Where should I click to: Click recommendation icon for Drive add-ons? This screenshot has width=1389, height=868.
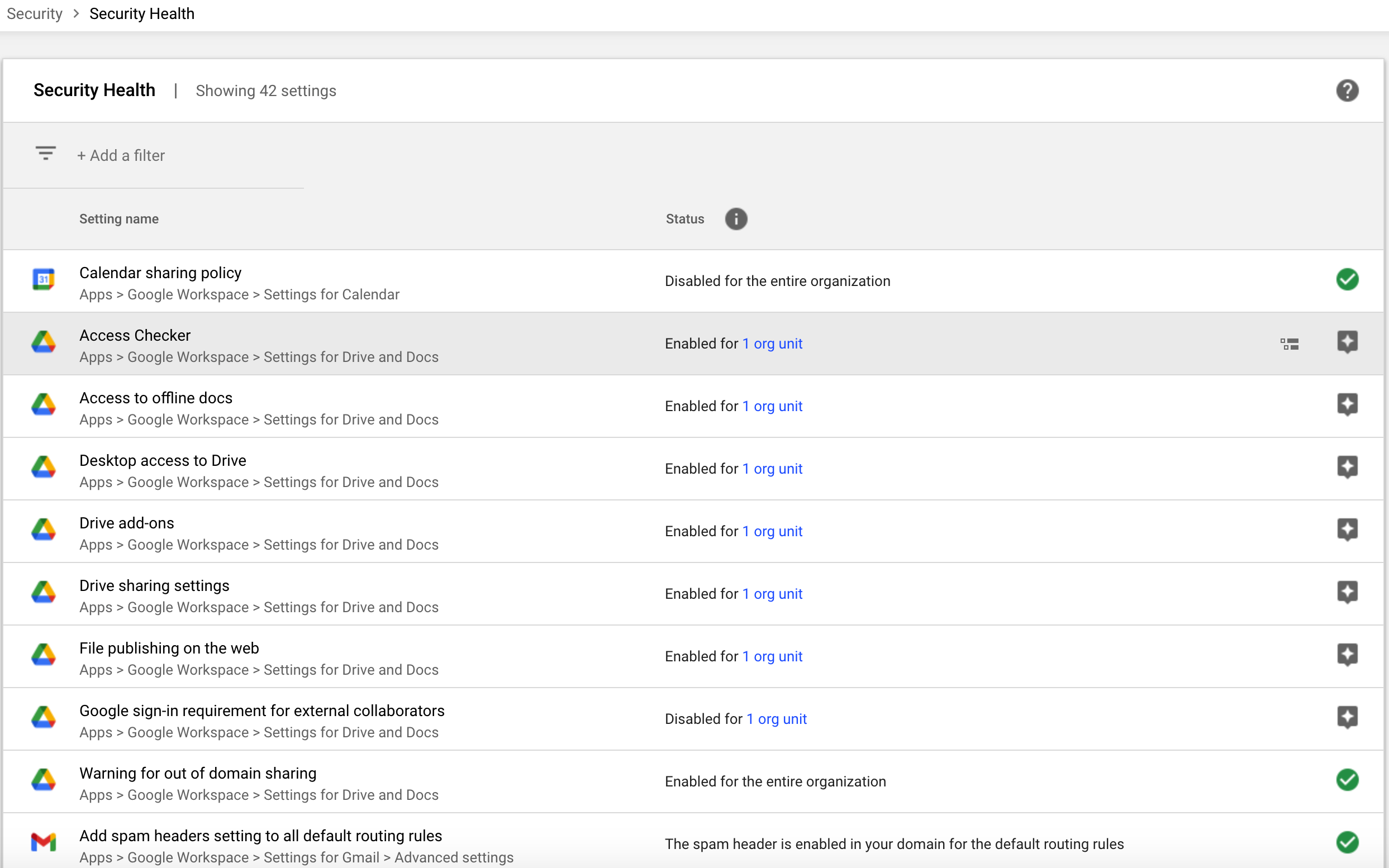pyautogui.click(x=1347, y=530)
